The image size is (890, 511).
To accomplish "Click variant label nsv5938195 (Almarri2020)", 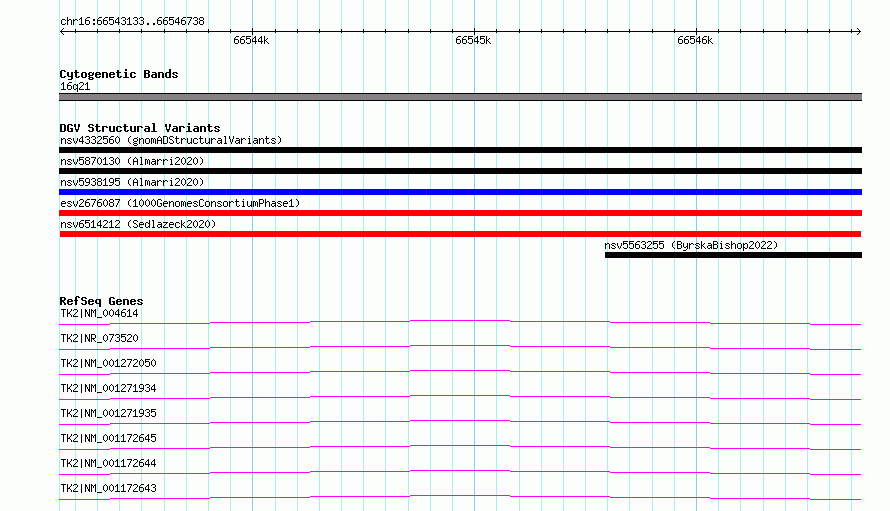I will (132, 182).
